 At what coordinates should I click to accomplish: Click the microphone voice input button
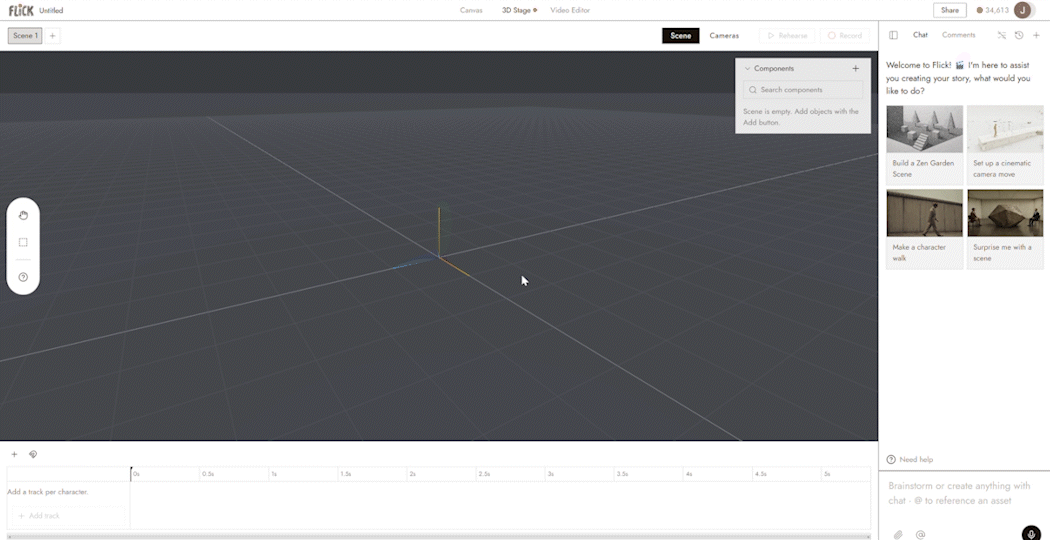[1031, 533]
